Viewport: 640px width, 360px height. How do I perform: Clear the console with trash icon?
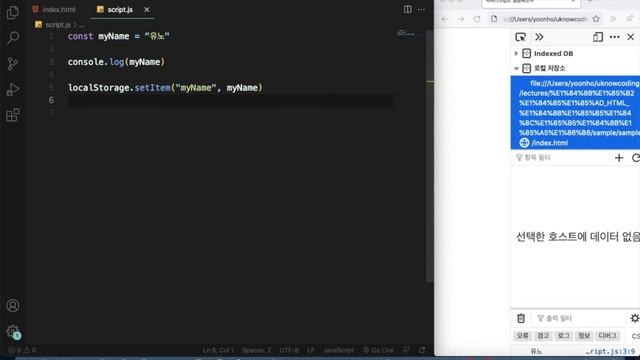tap(521, 318)
